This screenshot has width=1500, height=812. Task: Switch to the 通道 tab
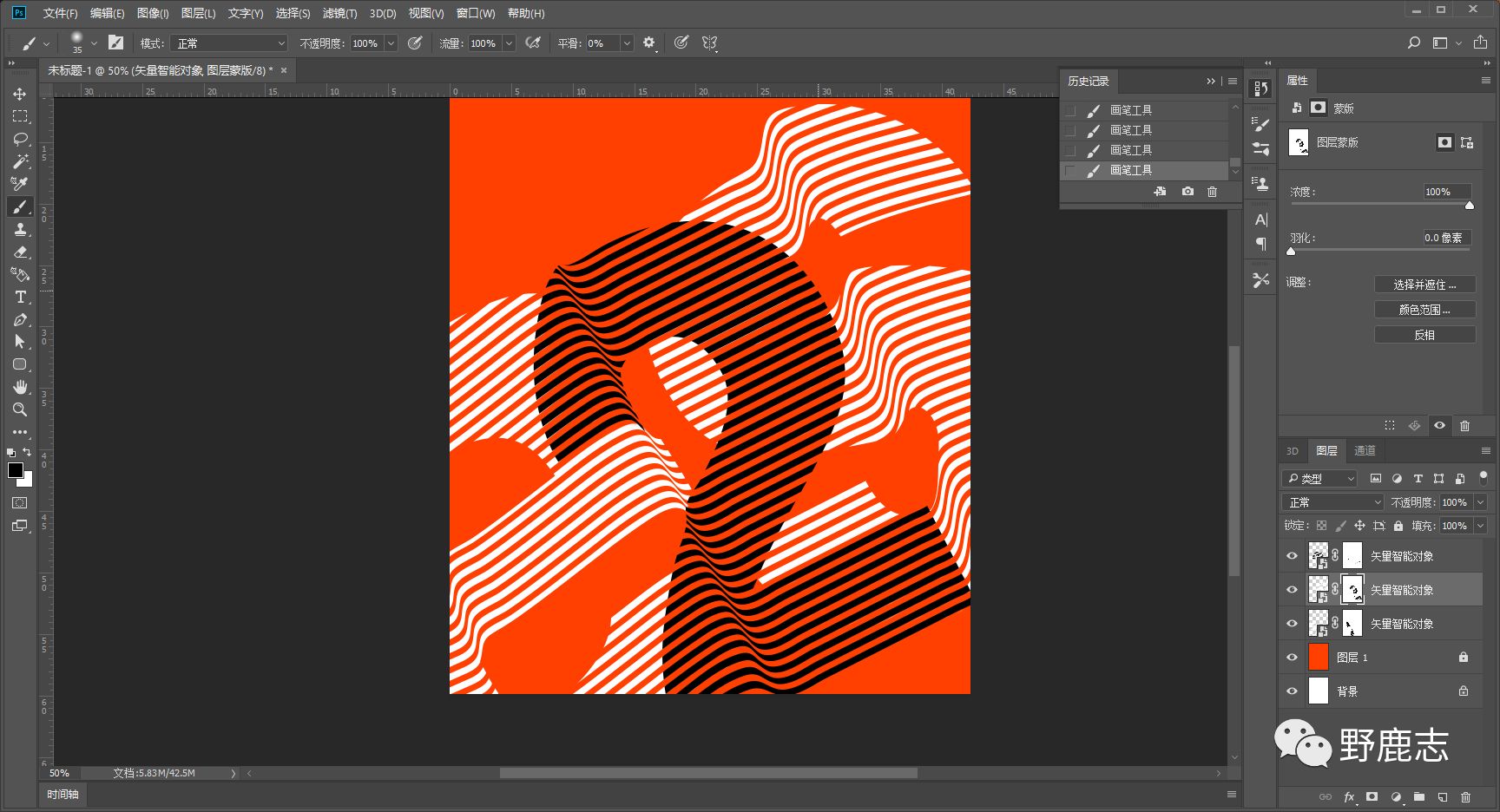(1365, 450)
